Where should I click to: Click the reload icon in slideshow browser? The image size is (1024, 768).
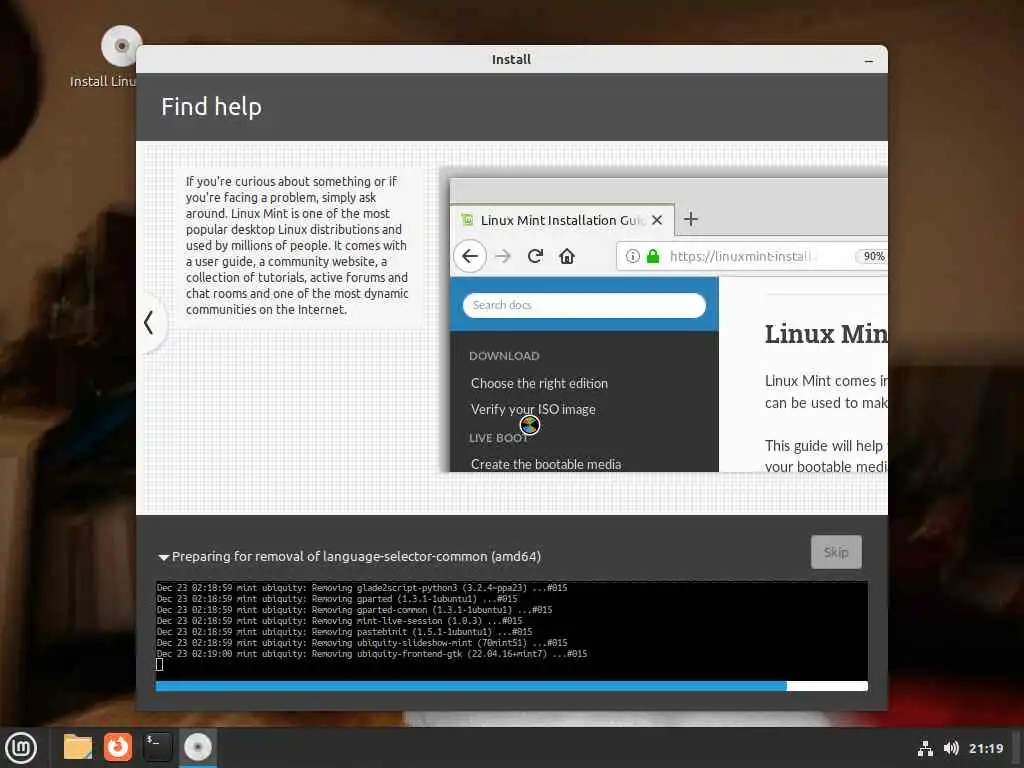click(535, 256)
